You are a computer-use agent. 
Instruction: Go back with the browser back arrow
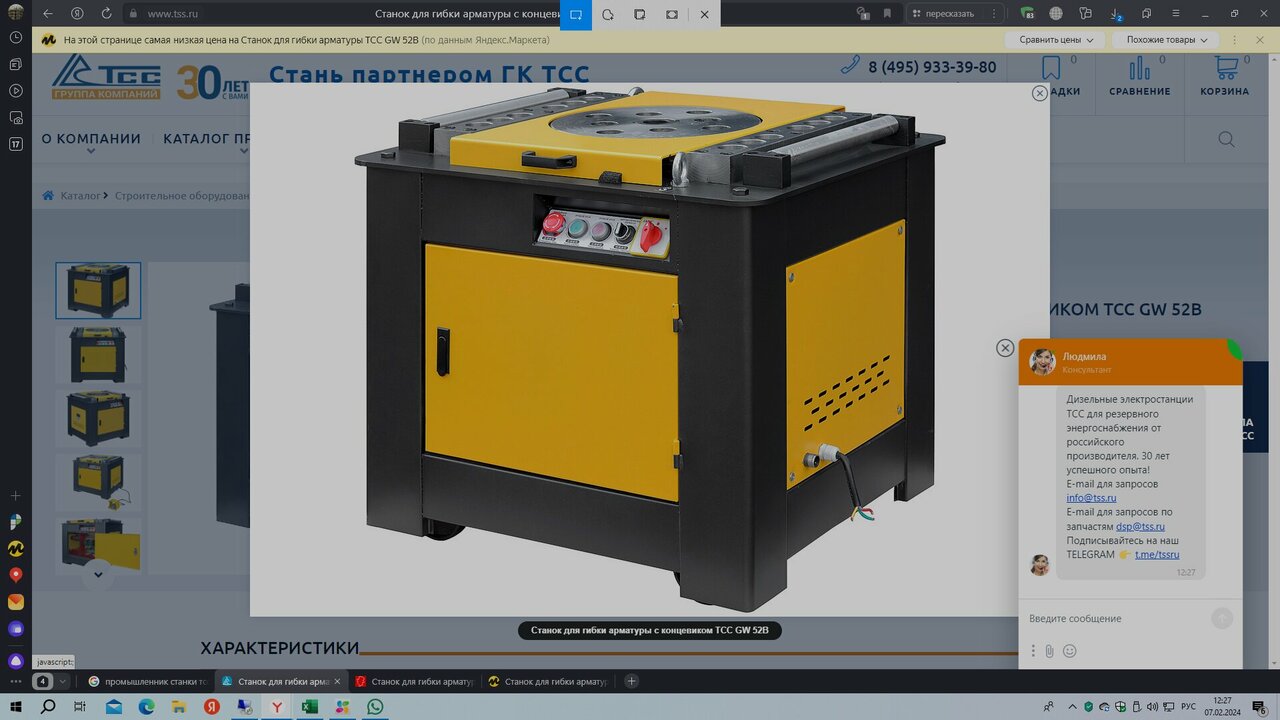coord(48,14)
